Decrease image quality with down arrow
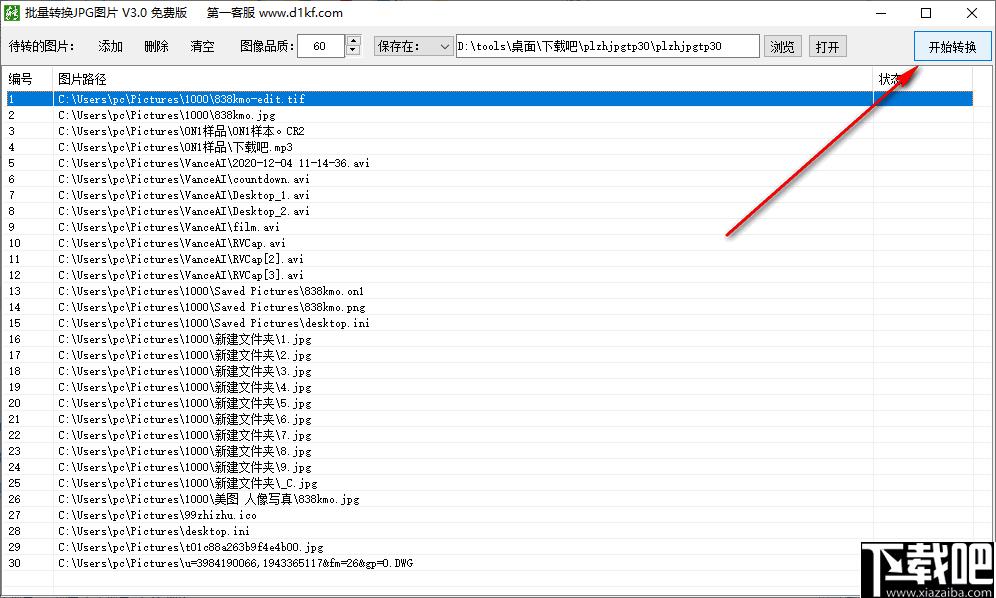 [x=353, y=51]
